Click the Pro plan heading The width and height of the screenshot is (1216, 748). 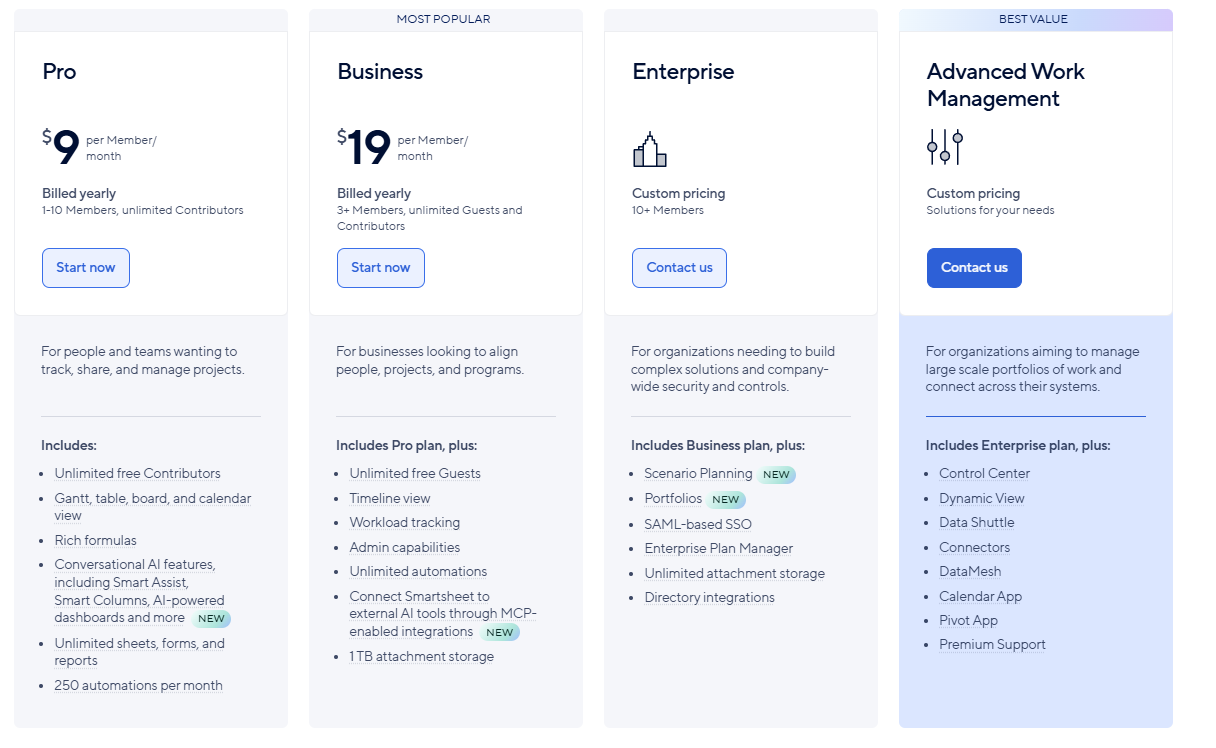click(x=59, y=72)
